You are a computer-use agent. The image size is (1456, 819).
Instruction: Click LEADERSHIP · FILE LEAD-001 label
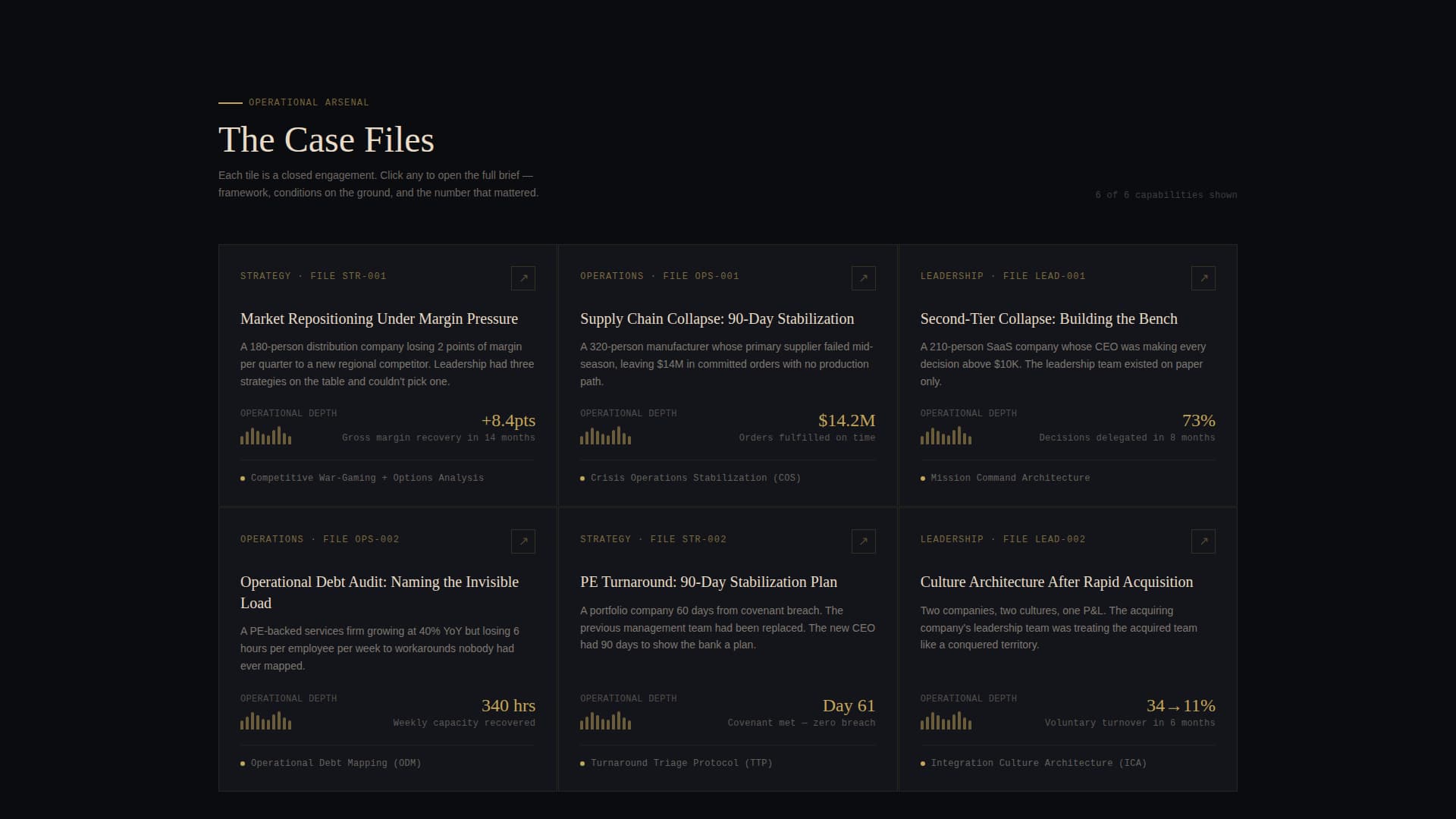pyautogui.click(x=1003, y=276)
